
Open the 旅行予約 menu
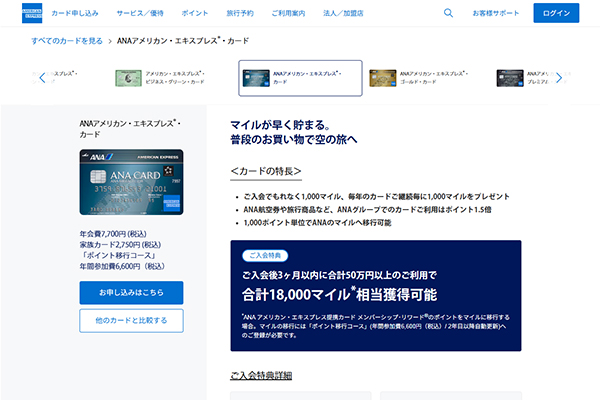click(240, 13)
